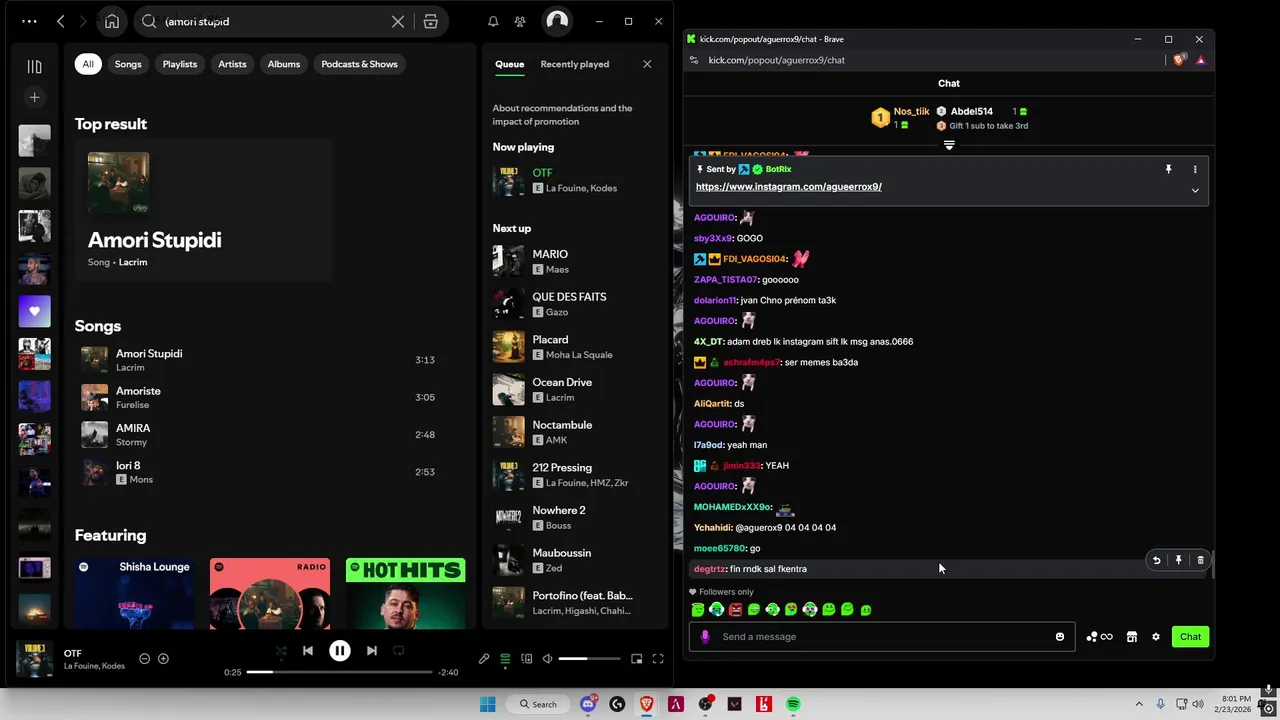The image size is (1280, 720).
Task: Open Spotify notifications bell
Action: click(493, 21)
